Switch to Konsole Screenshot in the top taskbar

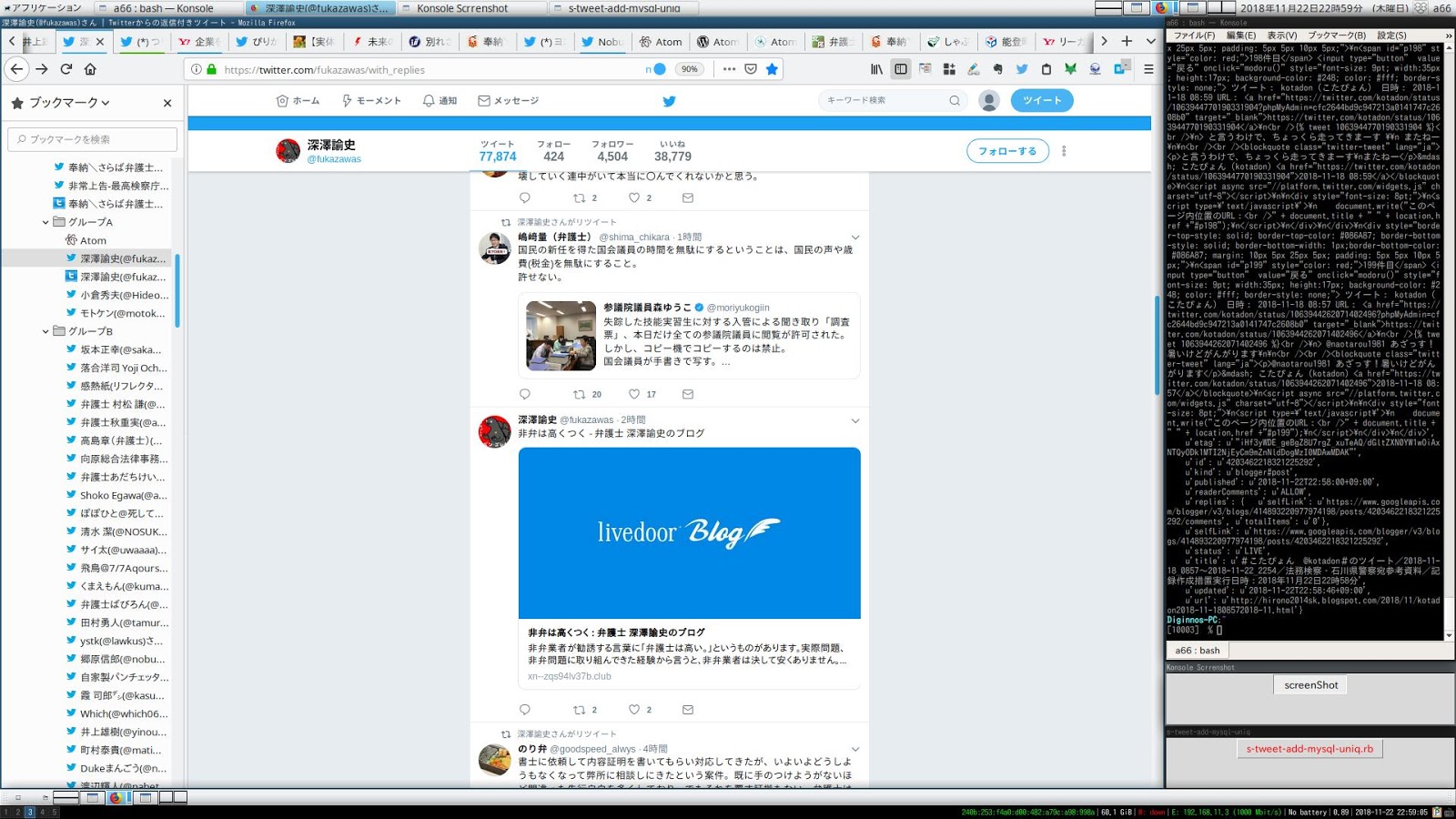tap(463, 8)
